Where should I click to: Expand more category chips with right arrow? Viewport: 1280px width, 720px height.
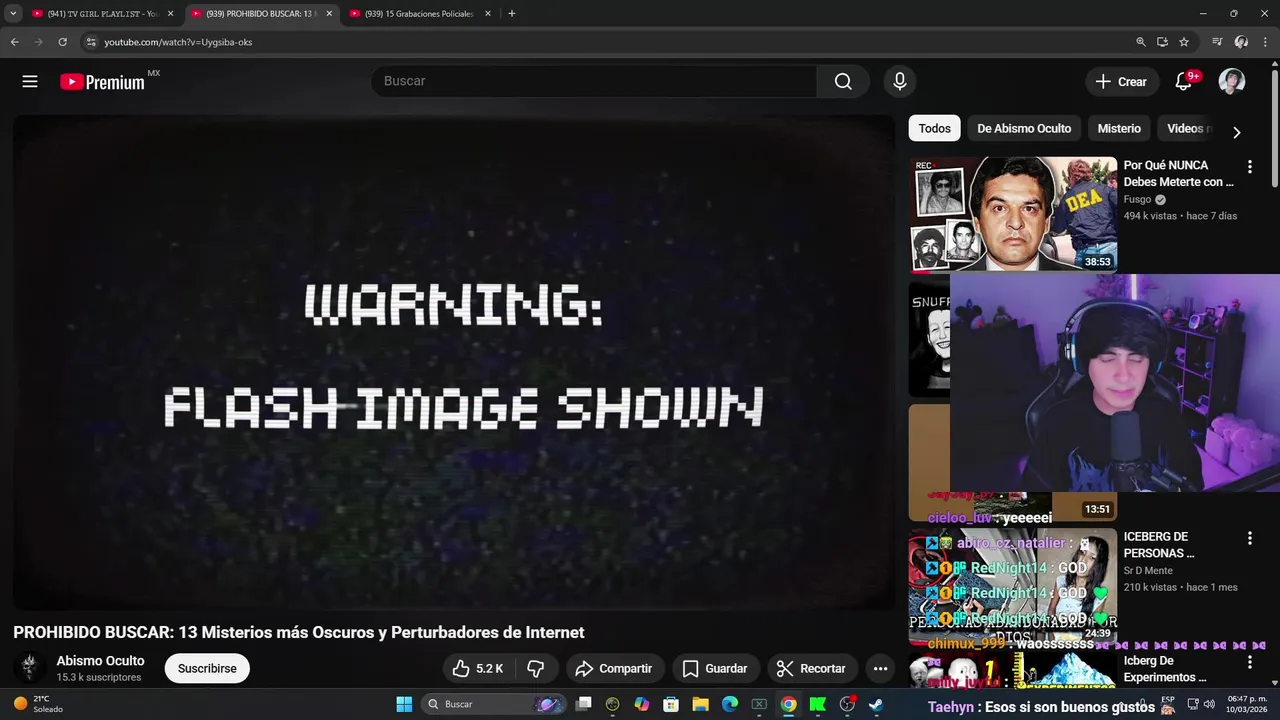pos(1236,132)
